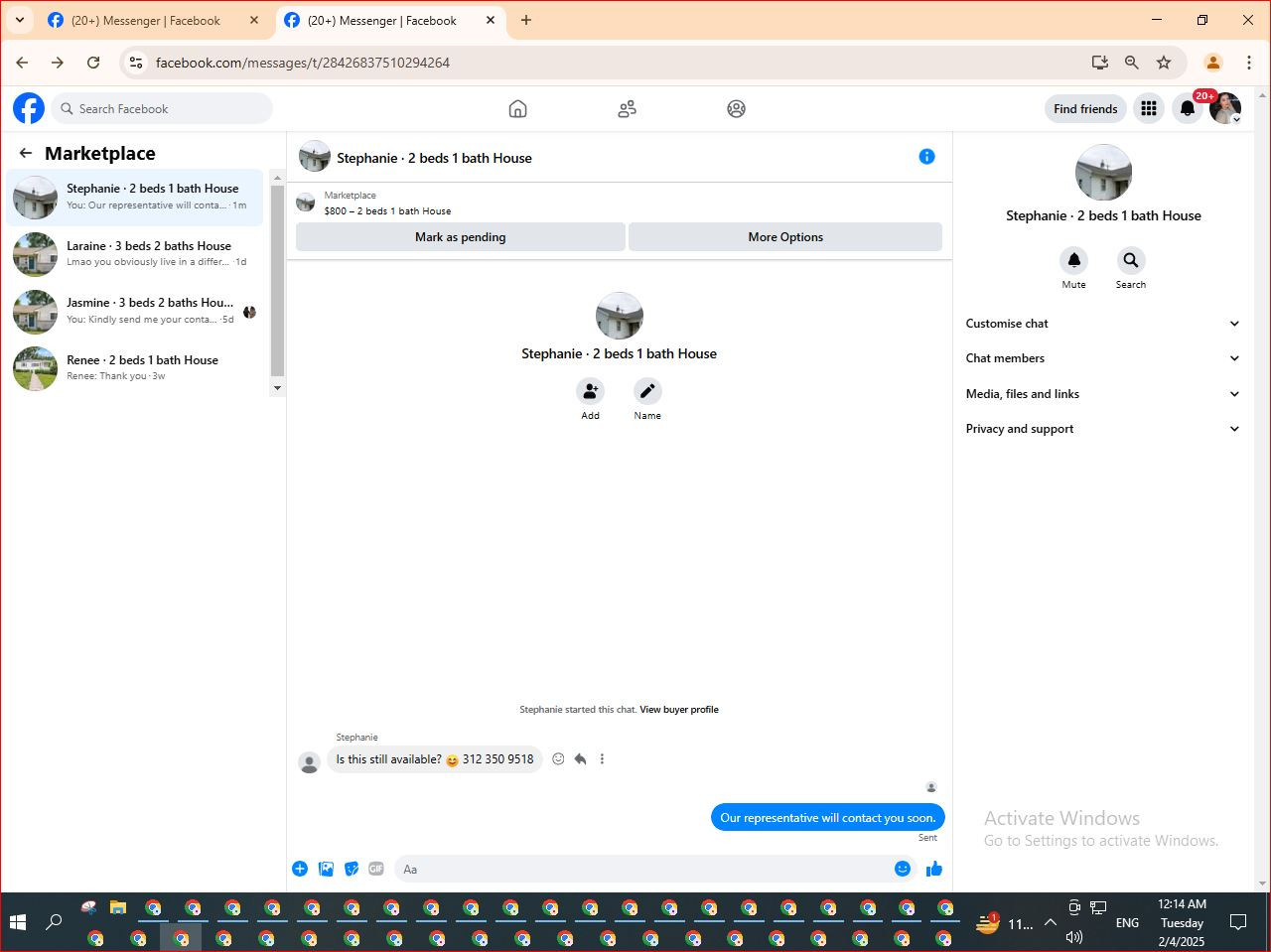Open Stephanie 2 beds 1 bath chat
The image size is (1271, 952).
135,198
